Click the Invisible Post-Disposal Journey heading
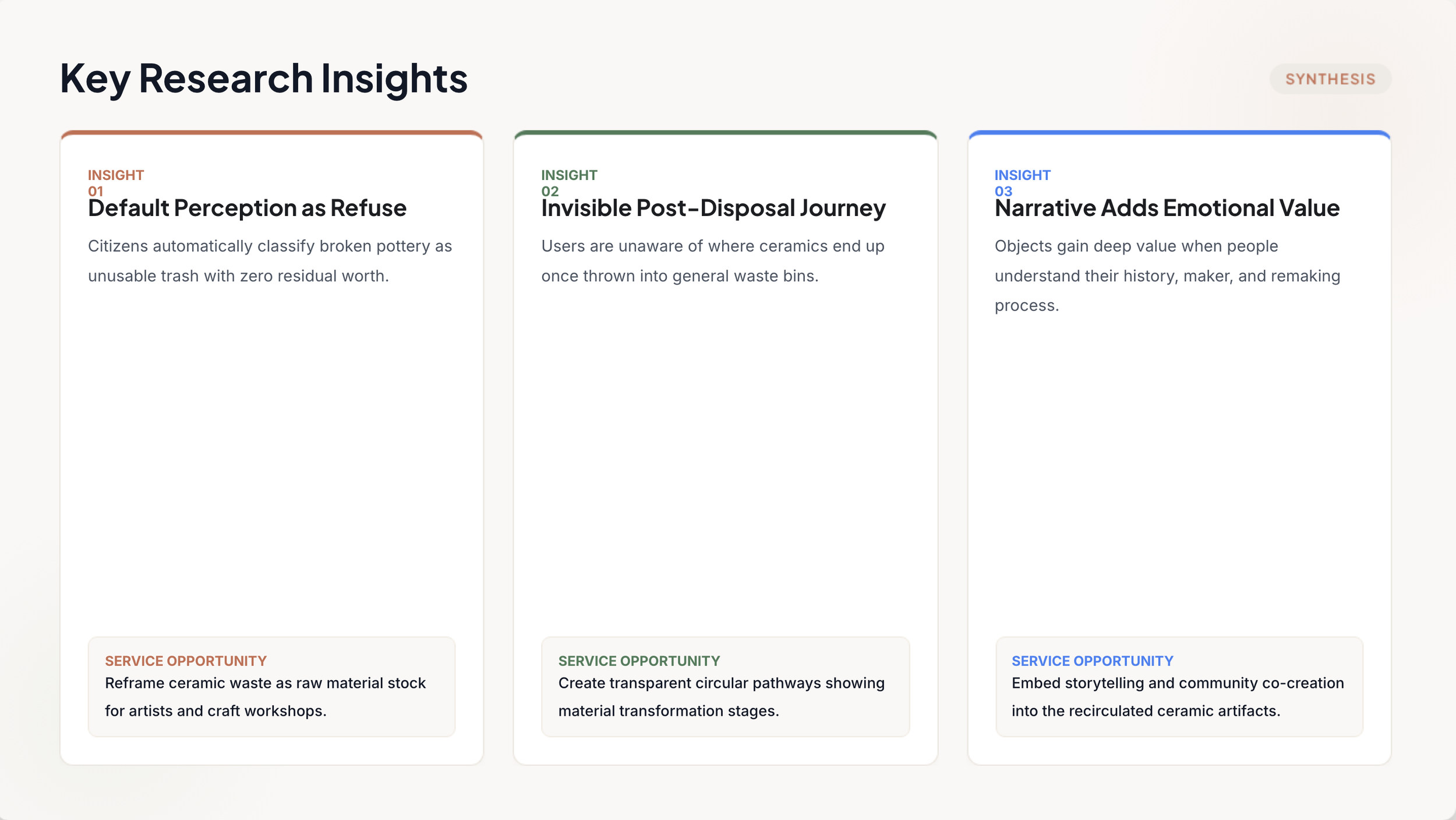1456x820 pixels. click(713, 208)
